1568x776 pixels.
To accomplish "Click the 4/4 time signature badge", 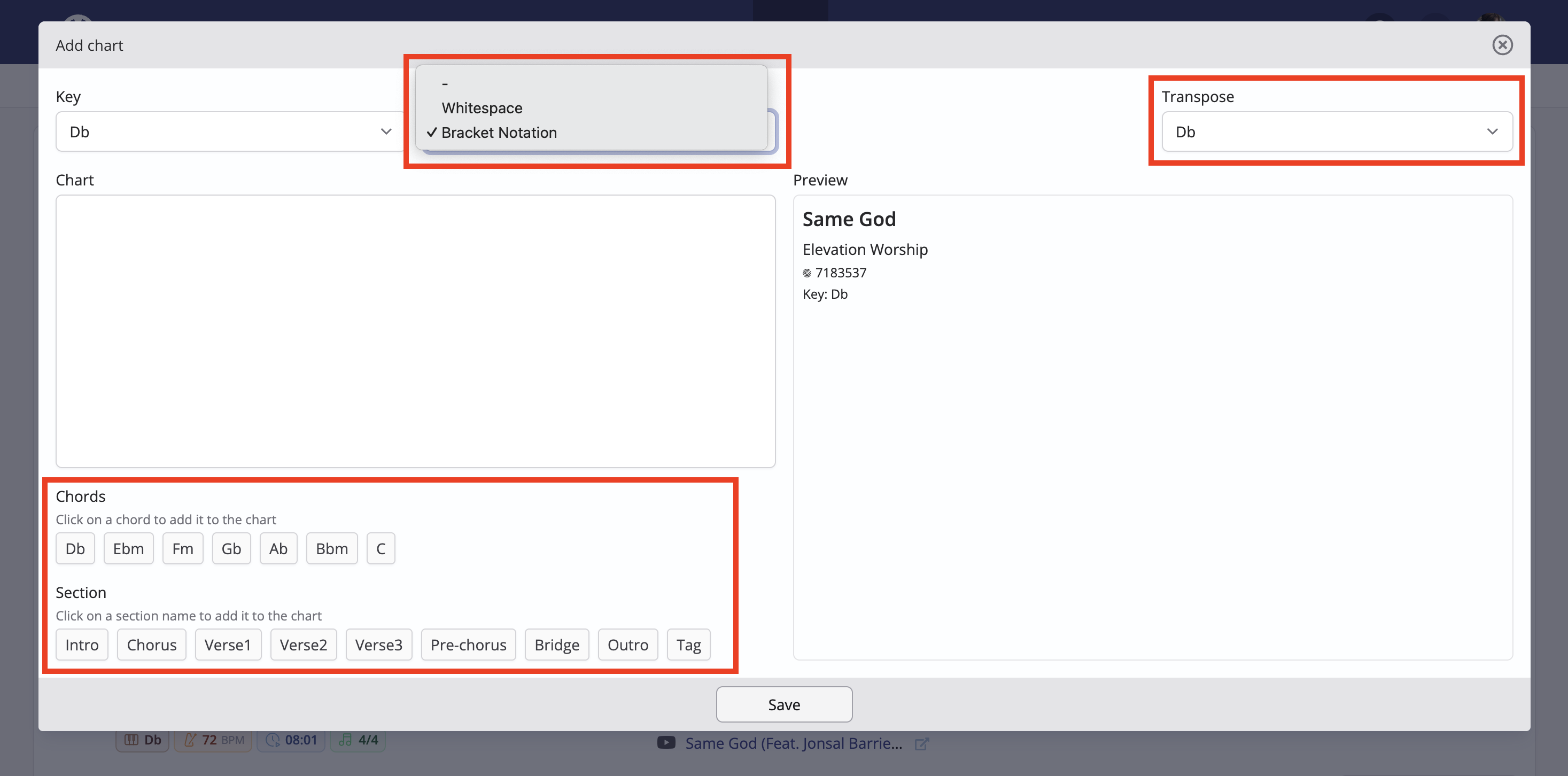I will coord(358,740).
